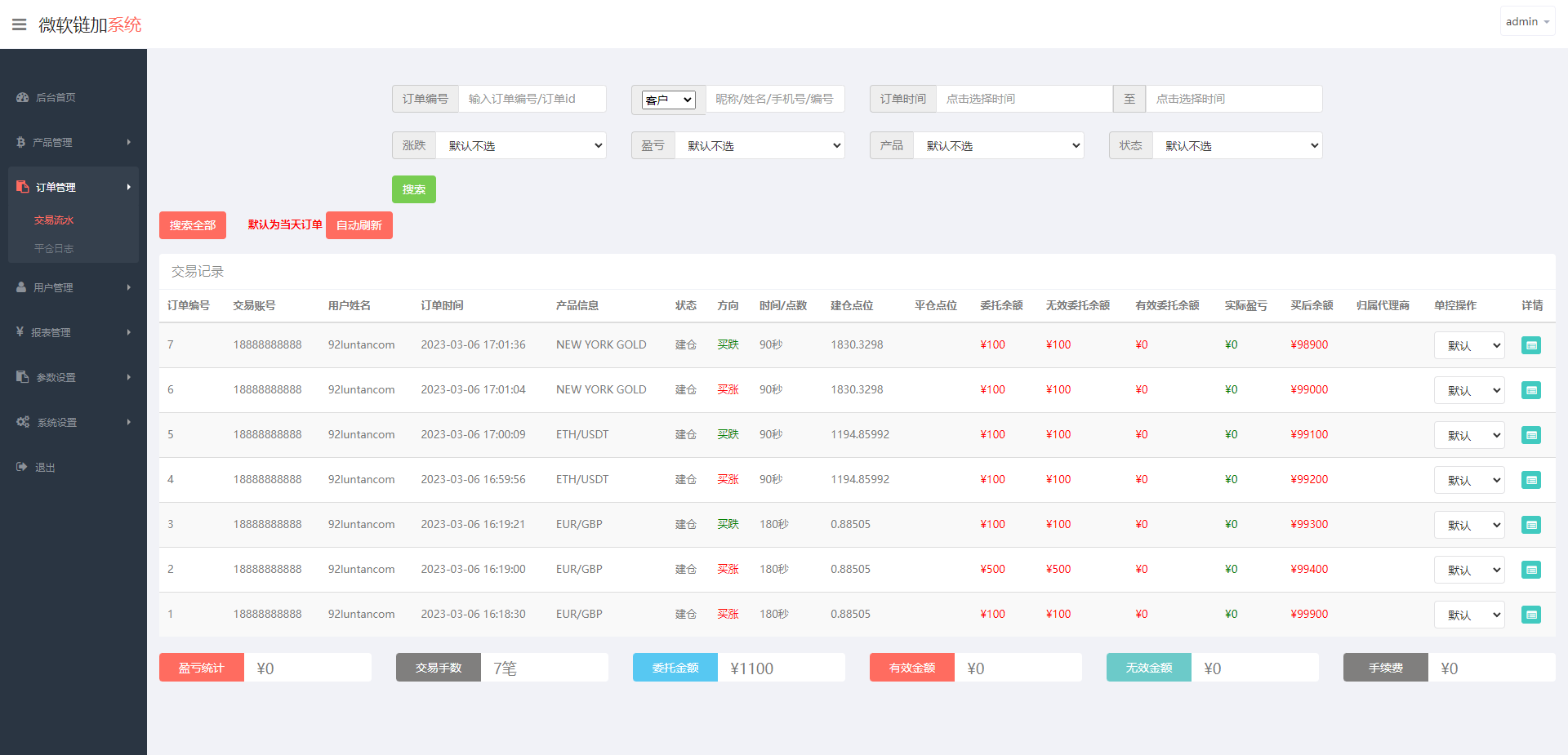
Task: Open details icon for order 7
Action: 1530,345
